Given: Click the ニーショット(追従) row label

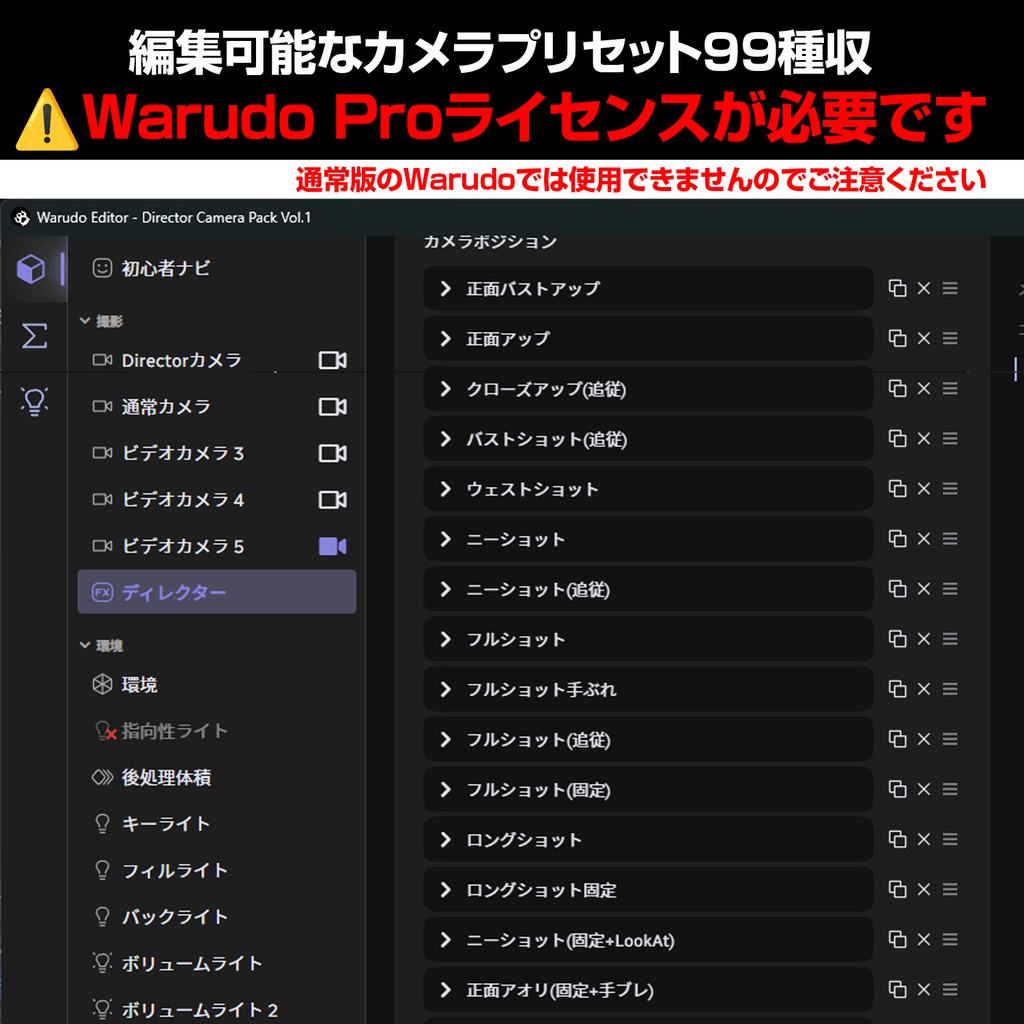Looking at the screenshot, I should [x=538, y=589].
